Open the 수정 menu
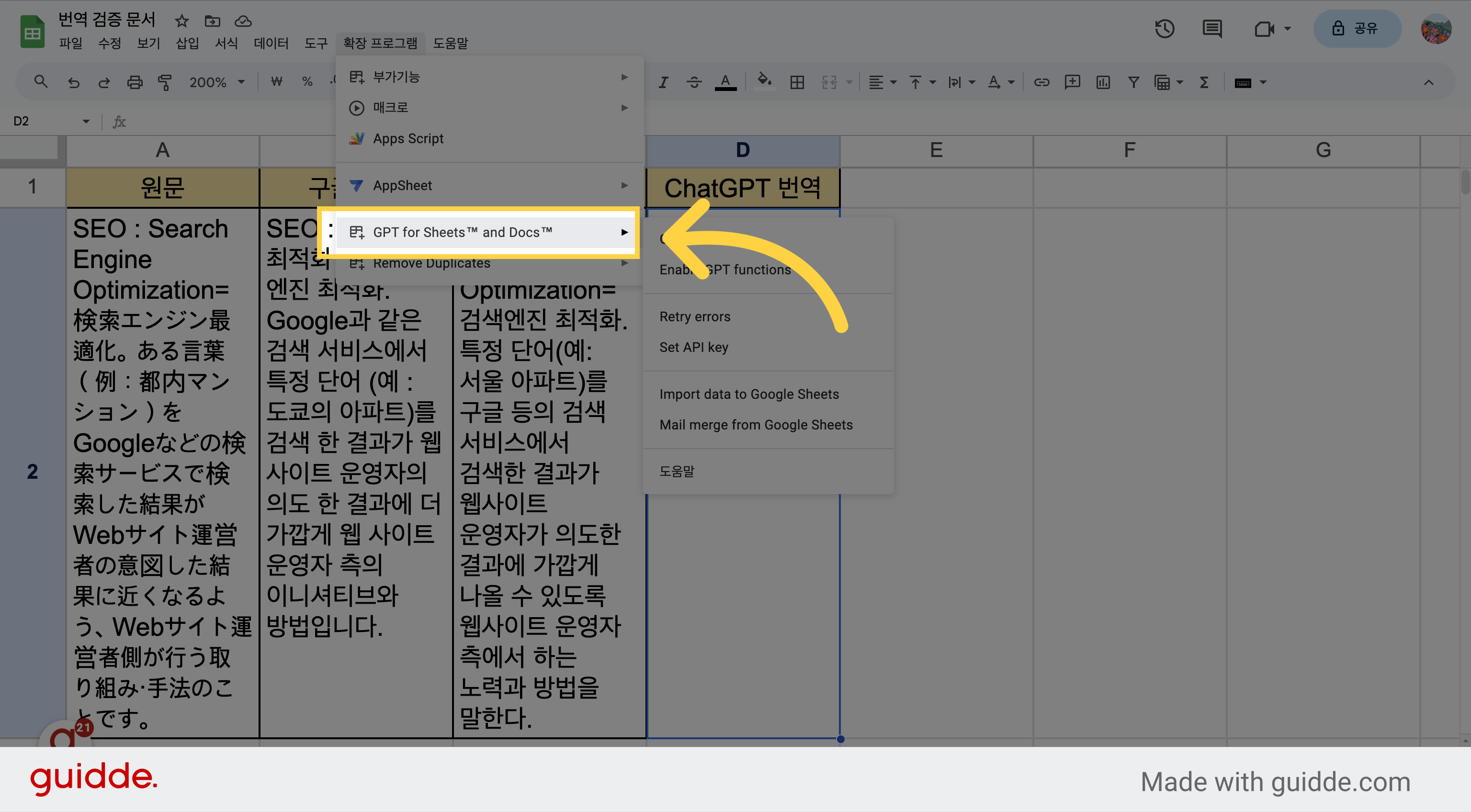Image resolution: width=1471 pixels, height=812 pixels. click(110, 44)
